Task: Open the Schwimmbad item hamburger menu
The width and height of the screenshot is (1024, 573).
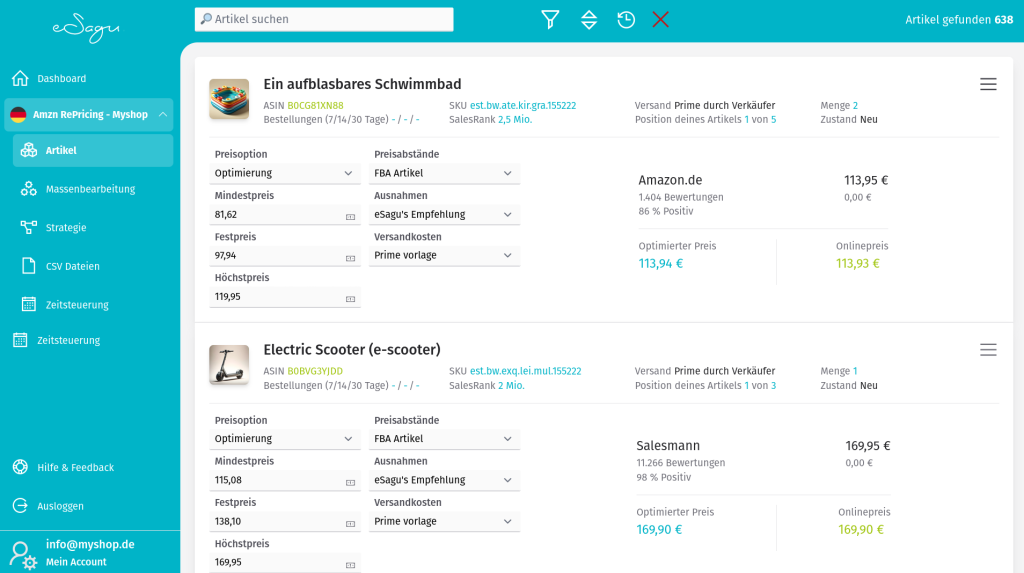Action: (988, 84)
